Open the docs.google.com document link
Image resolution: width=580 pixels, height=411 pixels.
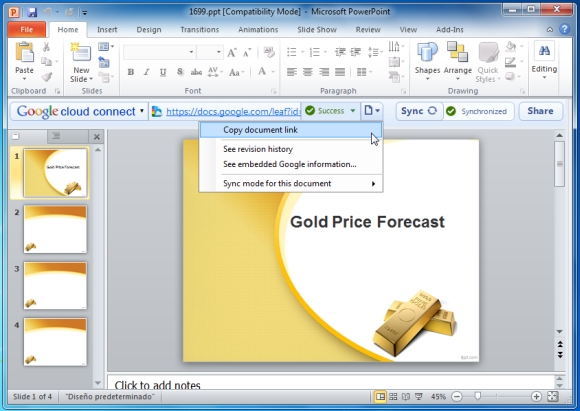233,111
